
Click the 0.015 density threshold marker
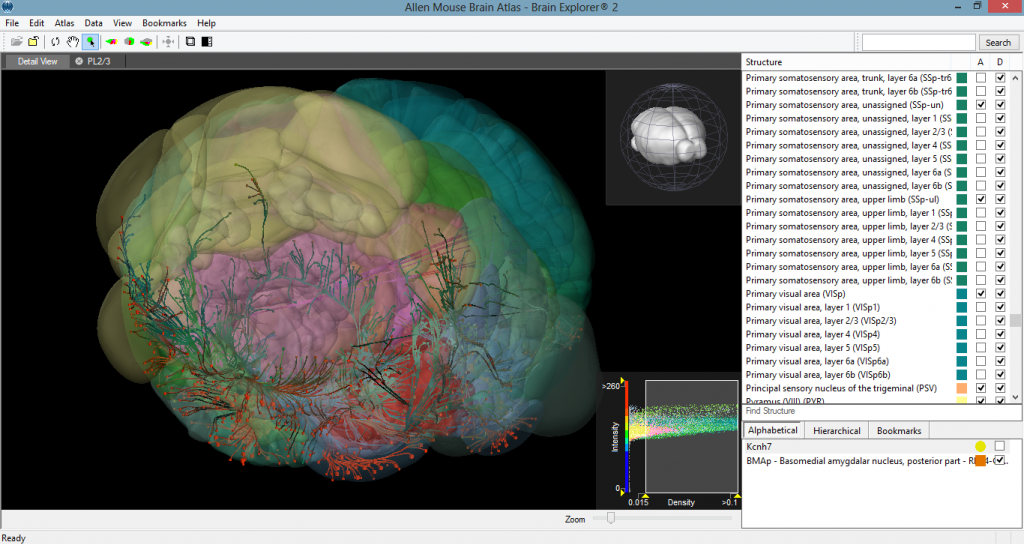click(645, 496)
